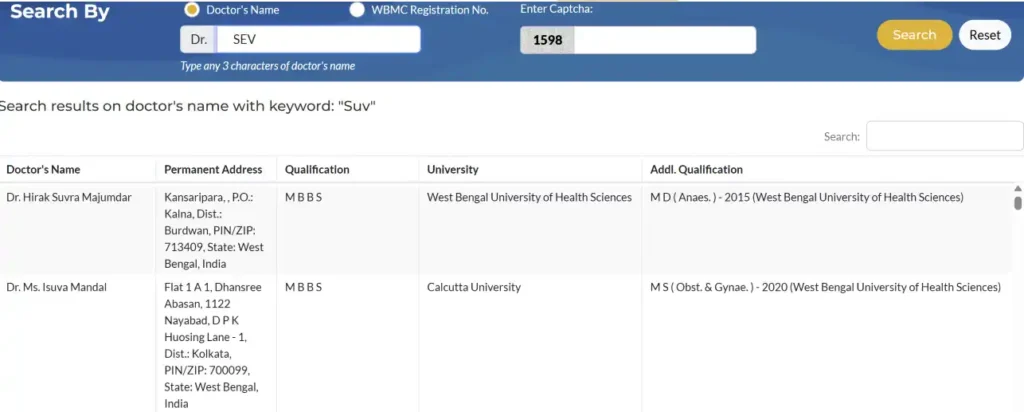Click the University column header
1024x412 pixels.
point(453,170)
